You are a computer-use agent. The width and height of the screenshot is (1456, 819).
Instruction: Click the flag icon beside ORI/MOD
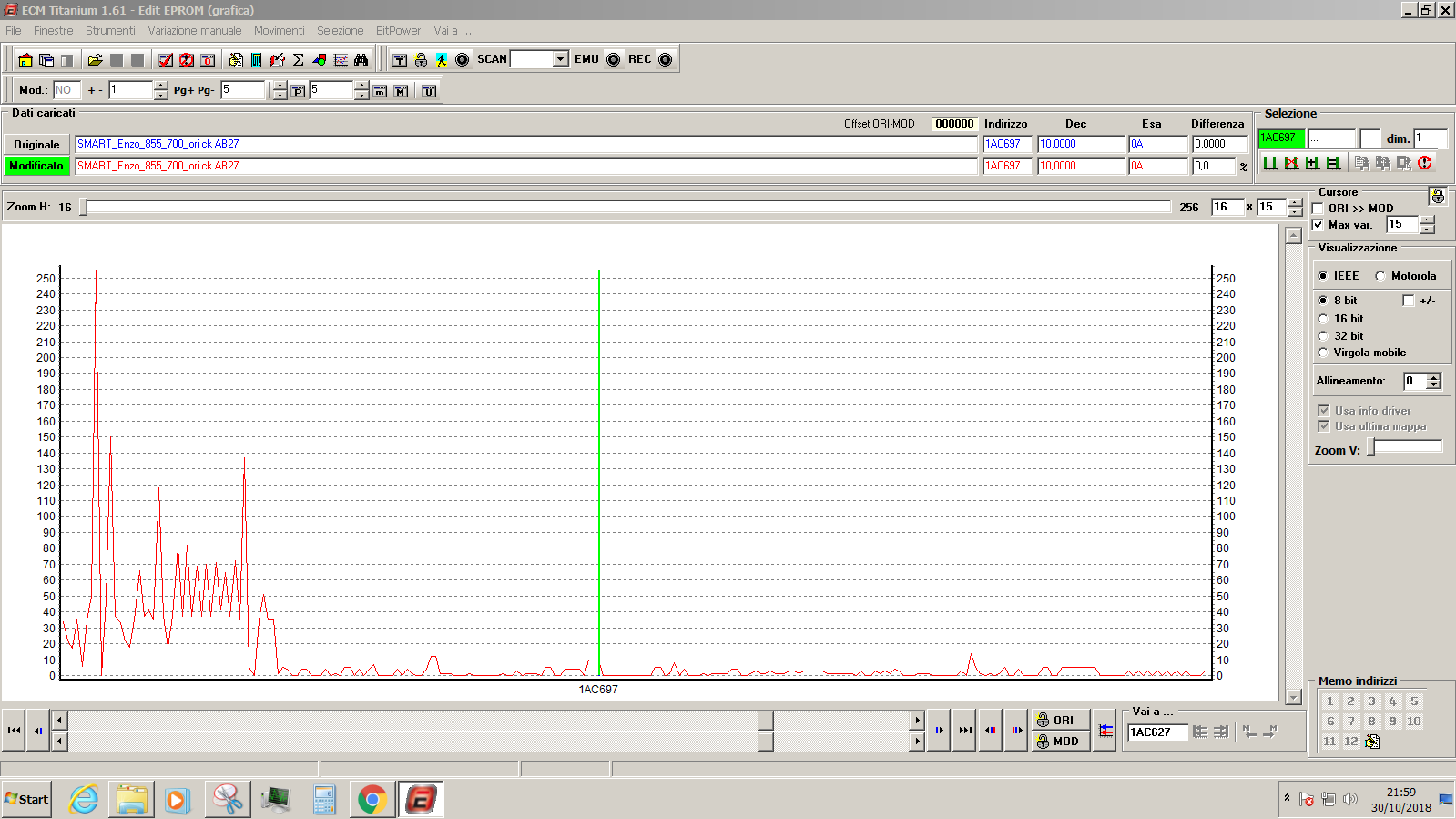click(1105, 731)
